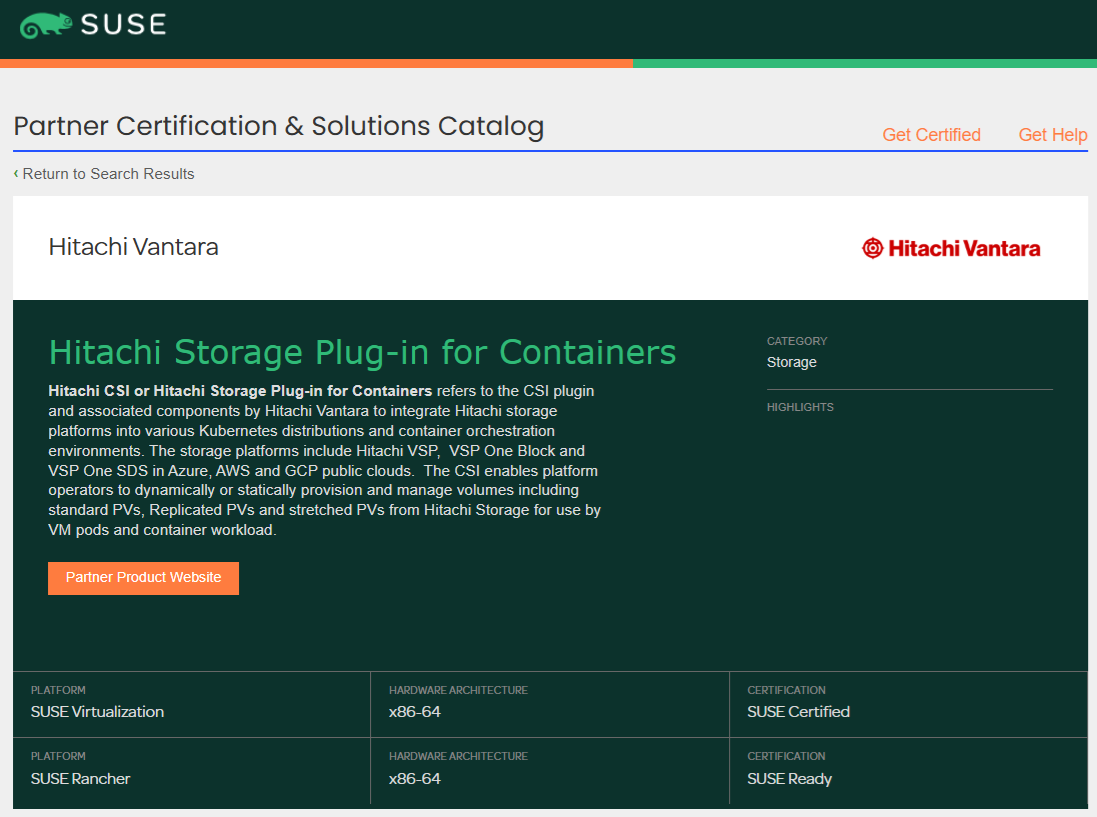Go back via Return to Search Results
1097x817 pixels.
click(104, 173)
